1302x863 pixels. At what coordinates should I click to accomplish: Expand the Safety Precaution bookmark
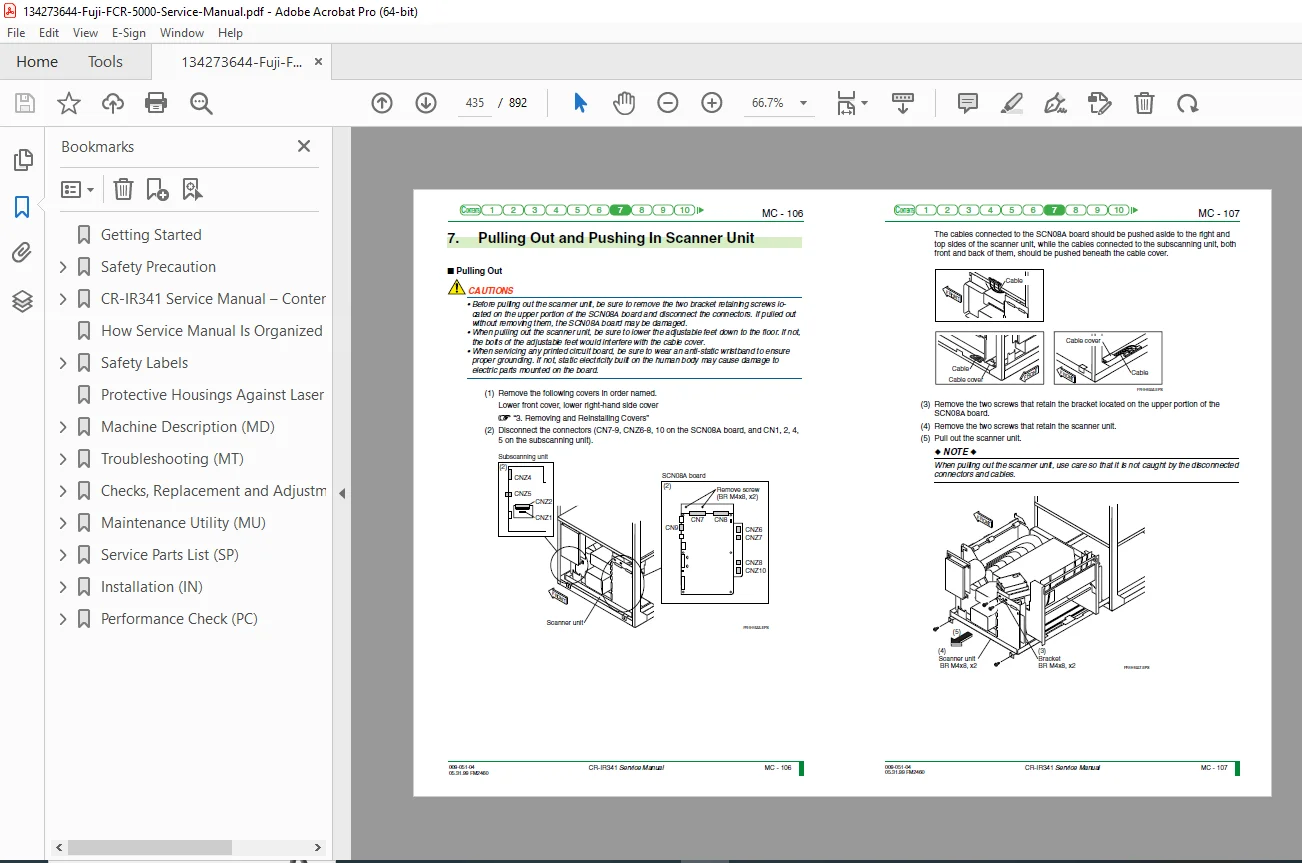[63, 267]
